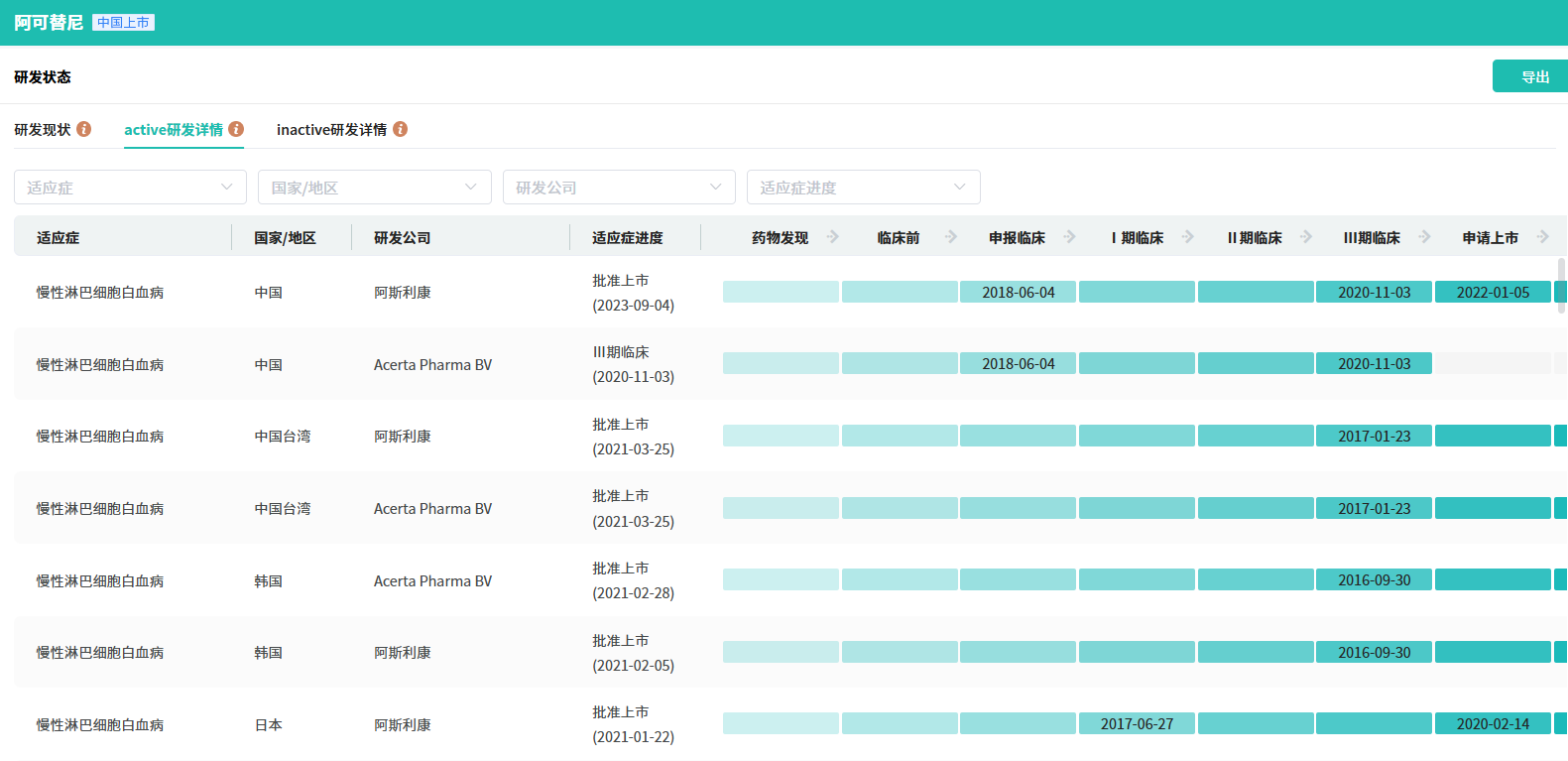
Task: Click info icon beside active研发详情 tab
Action: 236,129
